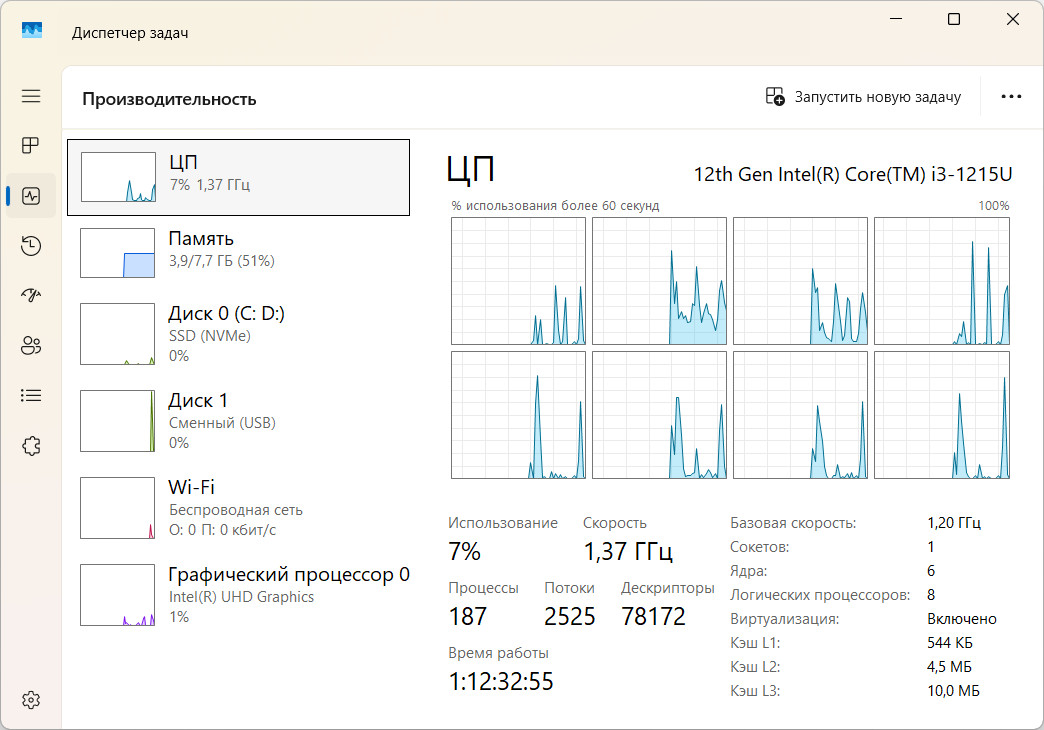Maximize the Task Manager window
Viewport: 1044px width, 730px height.
pyautogui.click(x=954, y=19)
